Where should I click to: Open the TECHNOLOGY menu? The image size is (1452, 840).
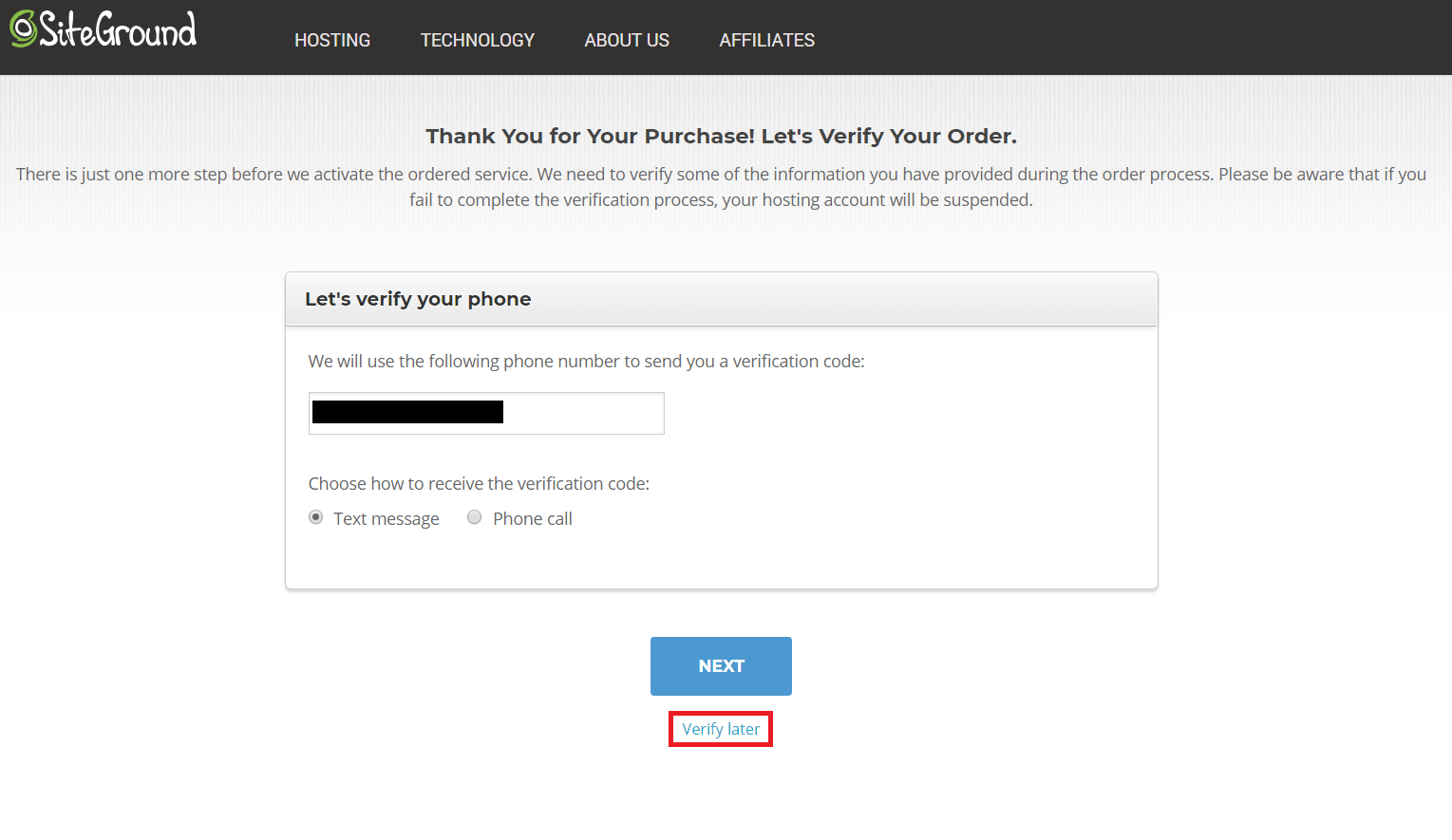point(478,40)
